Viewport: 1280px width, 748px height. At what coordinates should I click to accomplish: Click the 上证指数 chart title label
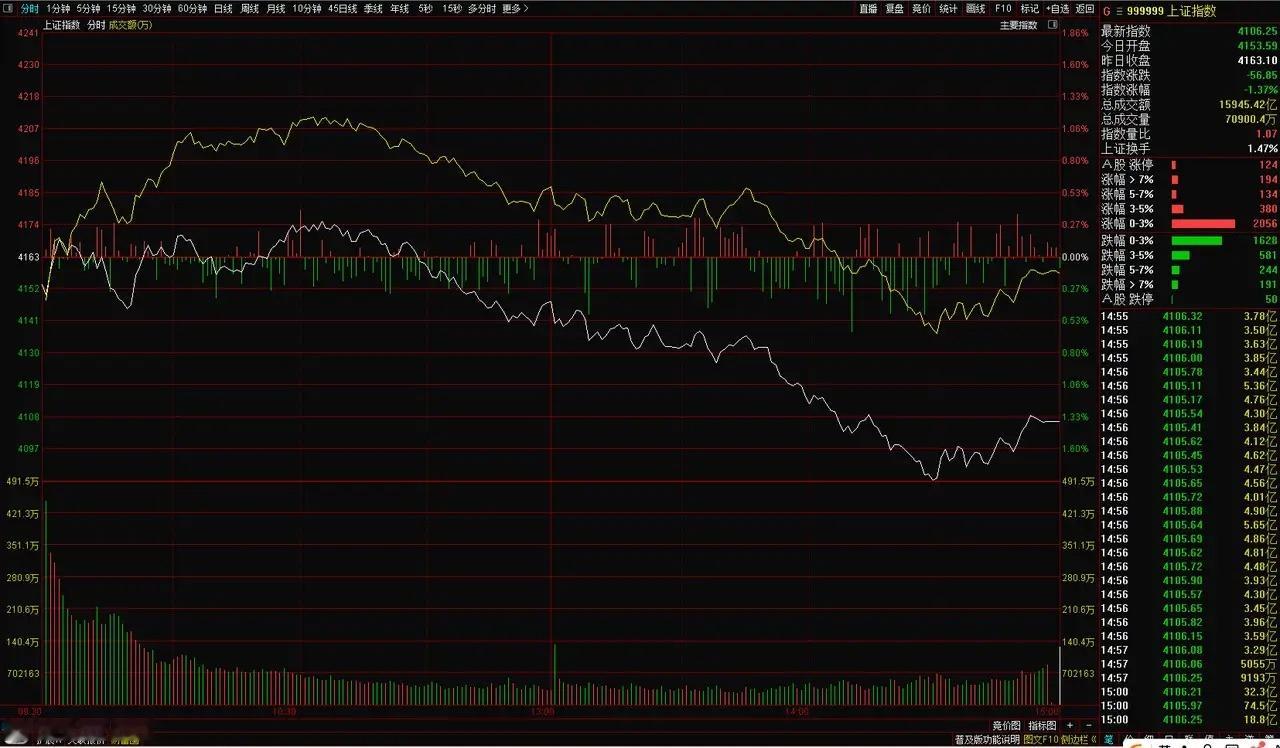click(62, 25)
